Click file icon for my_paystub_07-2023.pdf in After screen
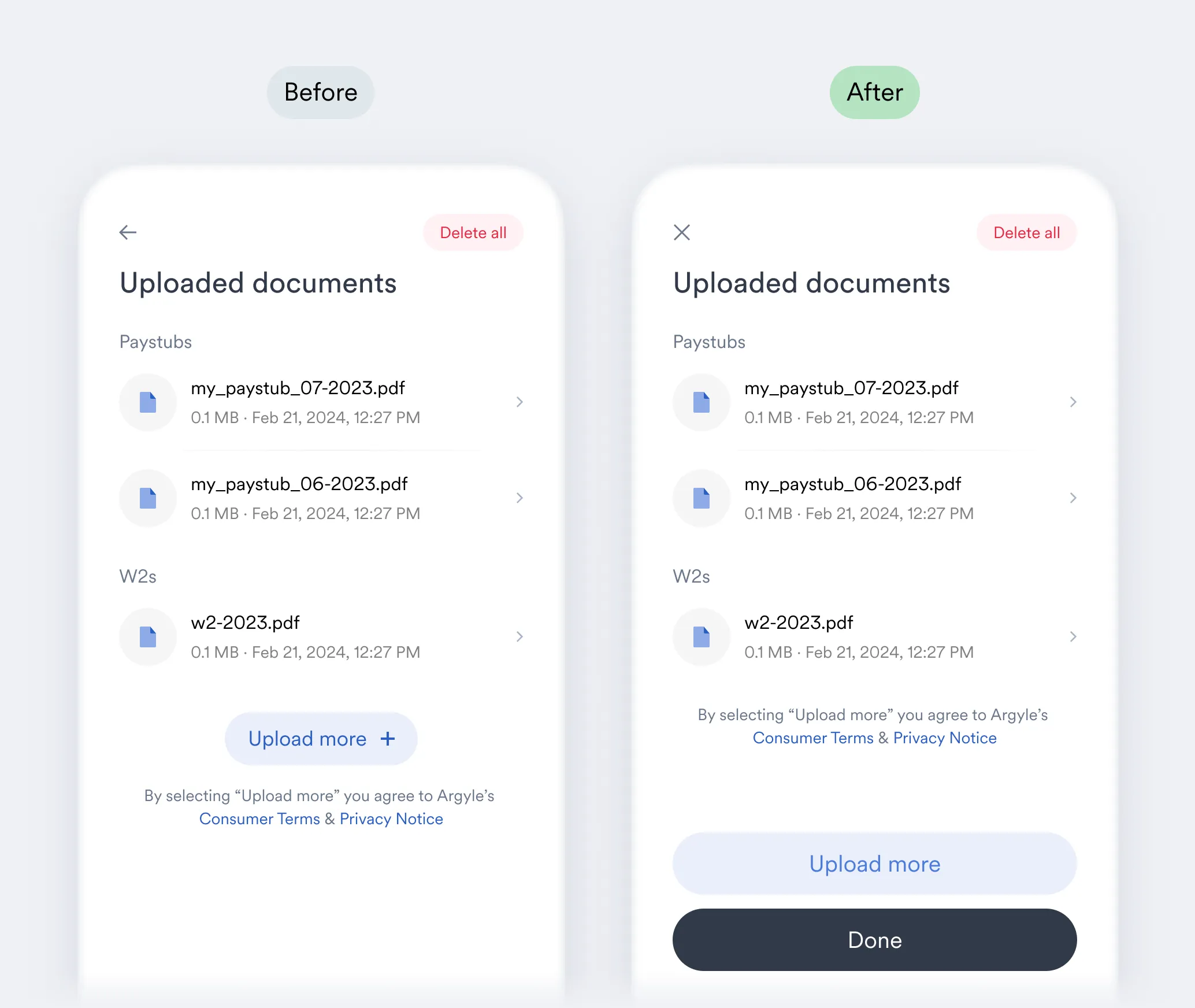Screen dimensions: 1195x1008 coord(702,402)
